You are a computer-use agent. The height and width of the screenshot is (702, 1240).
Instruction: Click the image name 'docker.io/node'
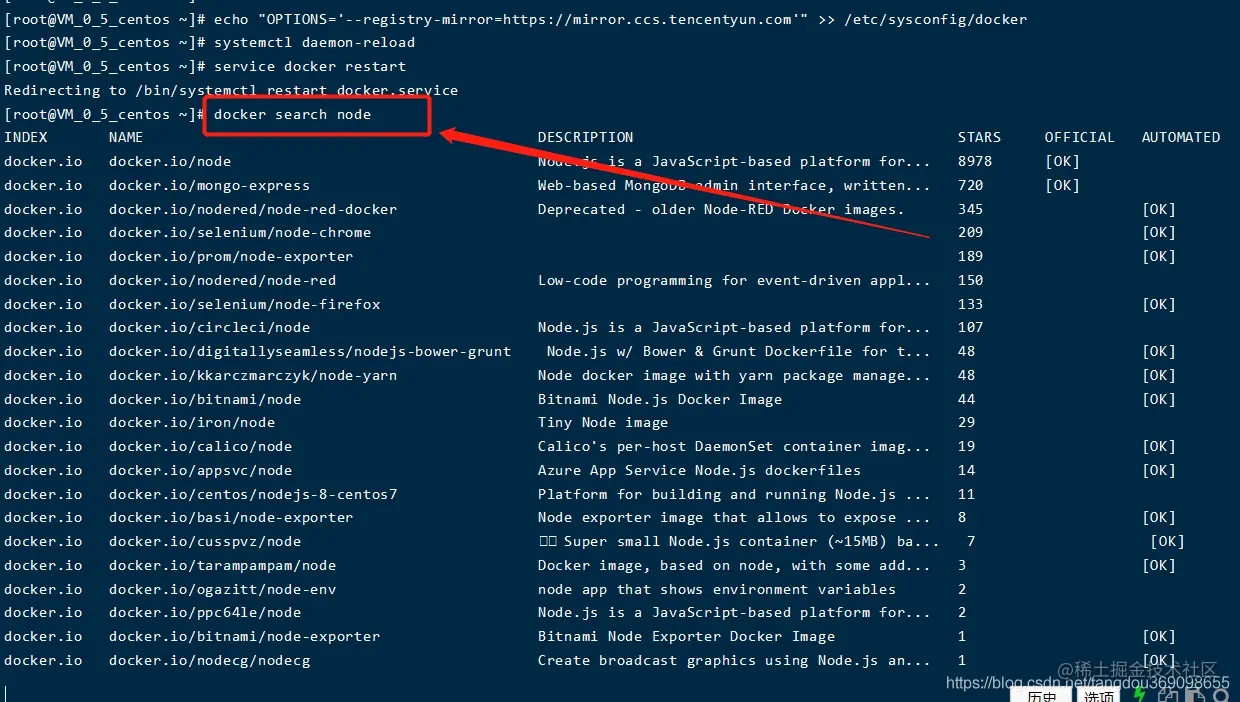[x=170, y=161]
